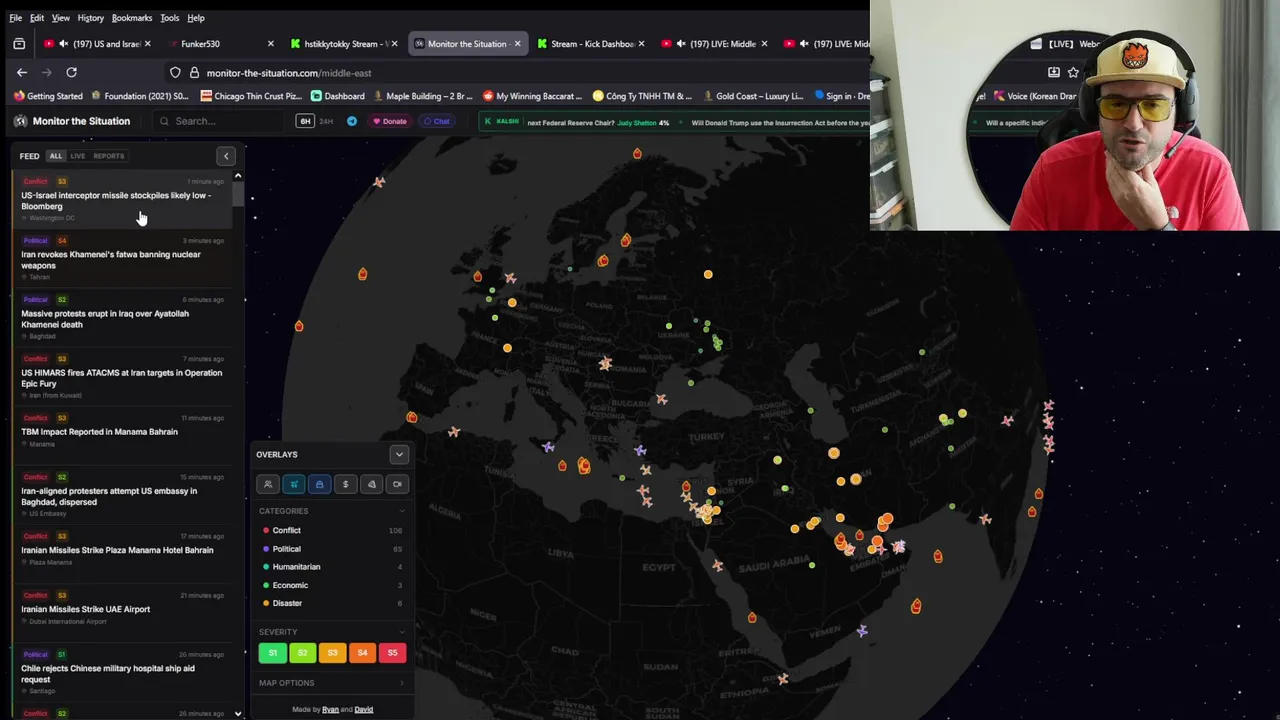1280x720 pixels.
Task: Open the Getting Started bookmark
Action: coord(48,96)
